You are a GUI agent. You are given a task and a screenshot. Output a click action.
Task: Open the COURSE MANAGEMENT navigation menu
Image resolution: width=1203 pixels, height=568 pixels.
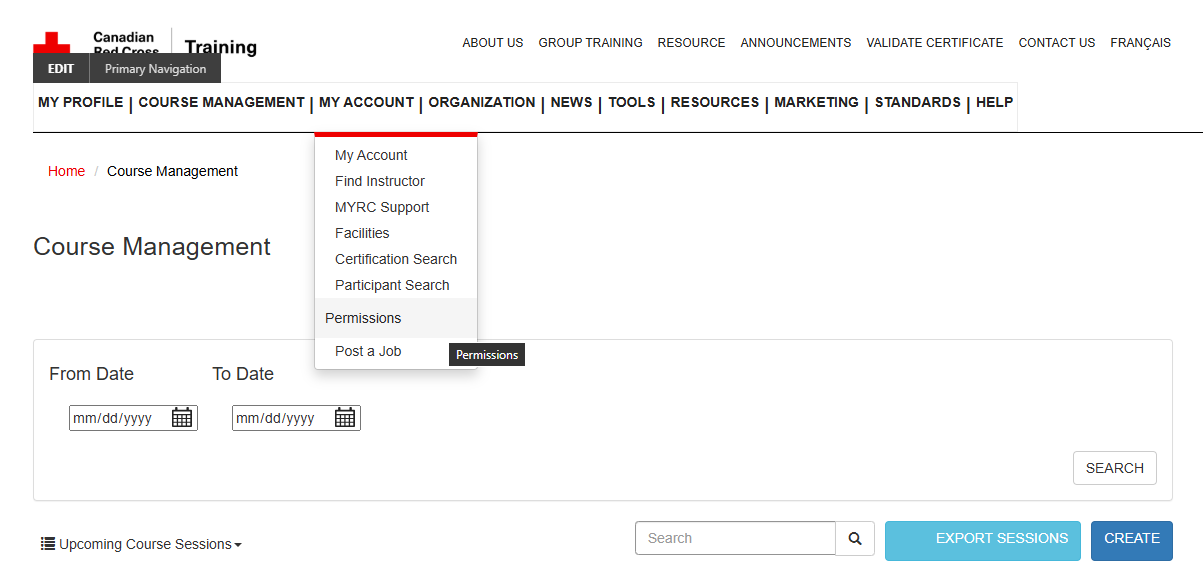(x=221, y=102)
